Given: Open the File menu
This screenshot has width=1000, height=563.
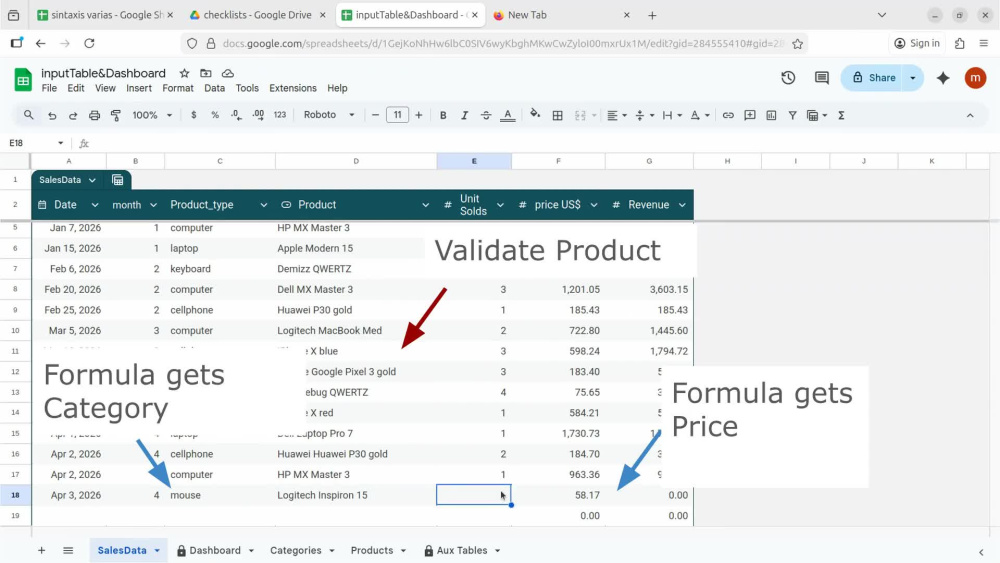Looking at the screenshot, I should click(49, 88).
